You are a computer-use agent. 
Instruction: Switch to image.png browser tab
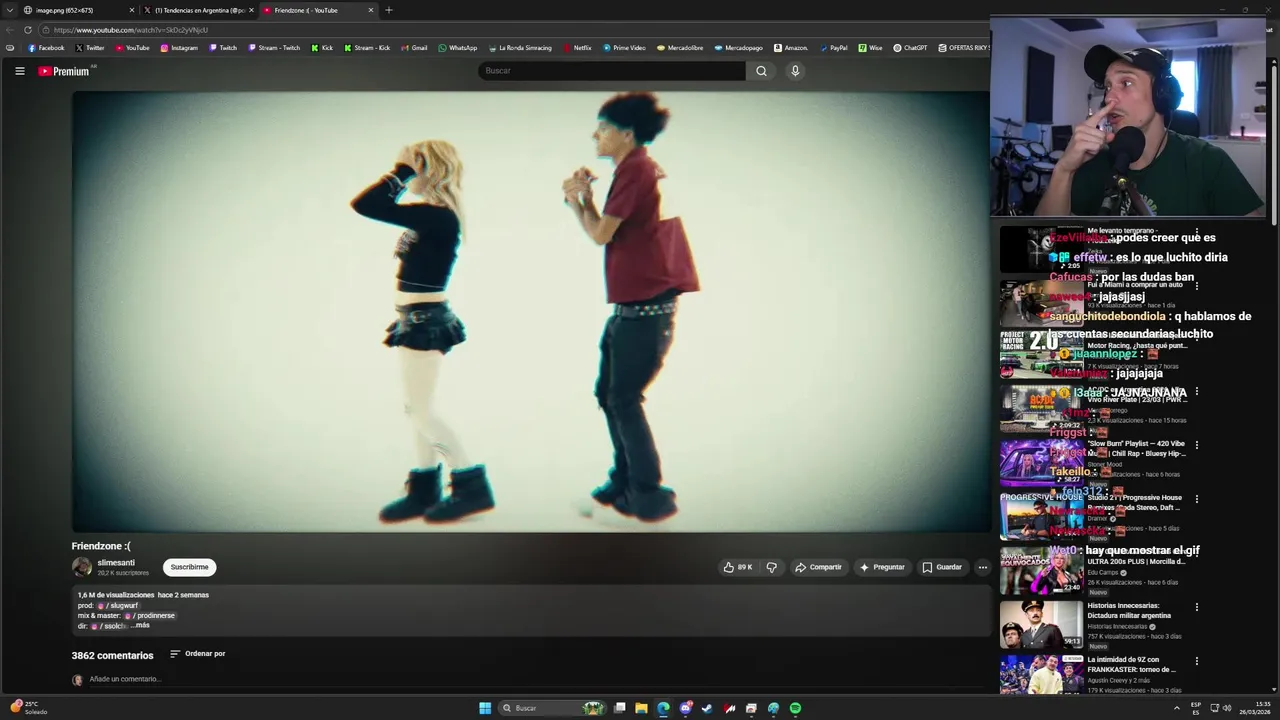pos(78,10)
